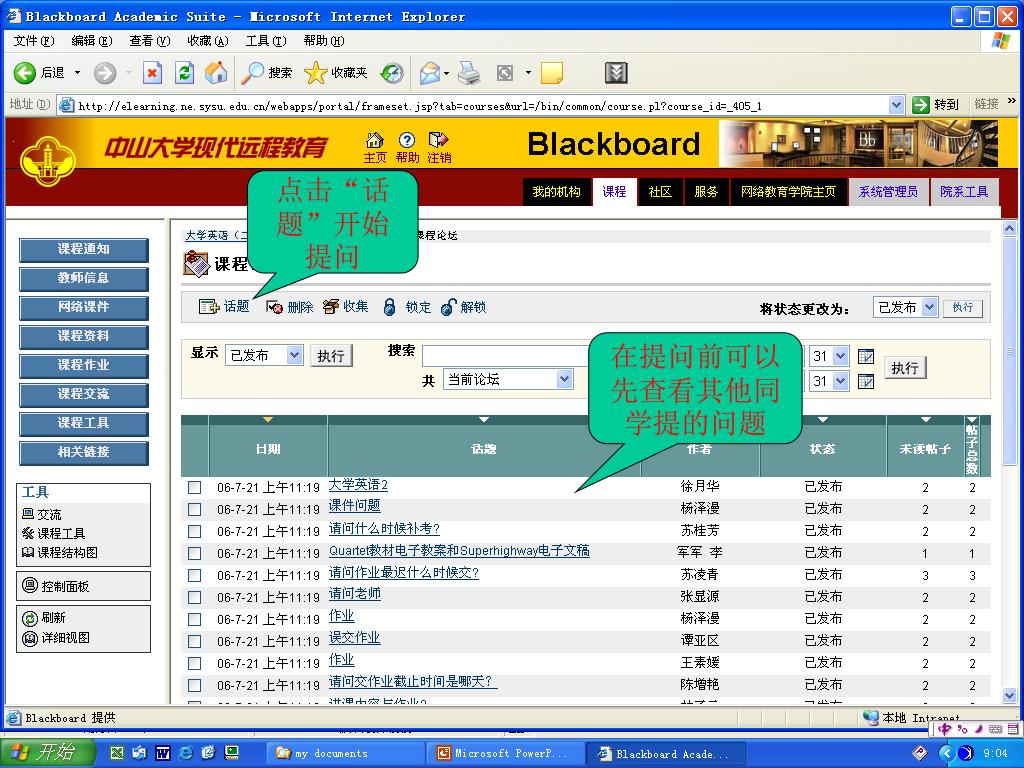This screenshot has height=768, width=1024.
Task: Switch to my documents taskbar window
Action: (344, 753)
